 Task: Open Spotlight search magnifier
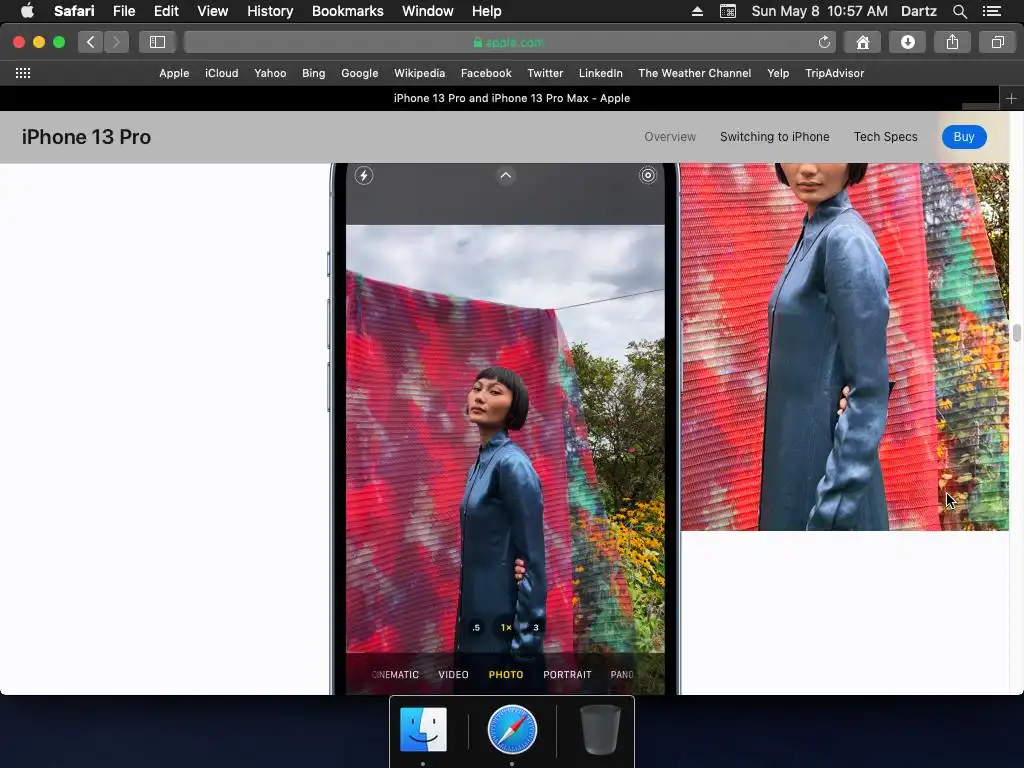tap(959, 11)
